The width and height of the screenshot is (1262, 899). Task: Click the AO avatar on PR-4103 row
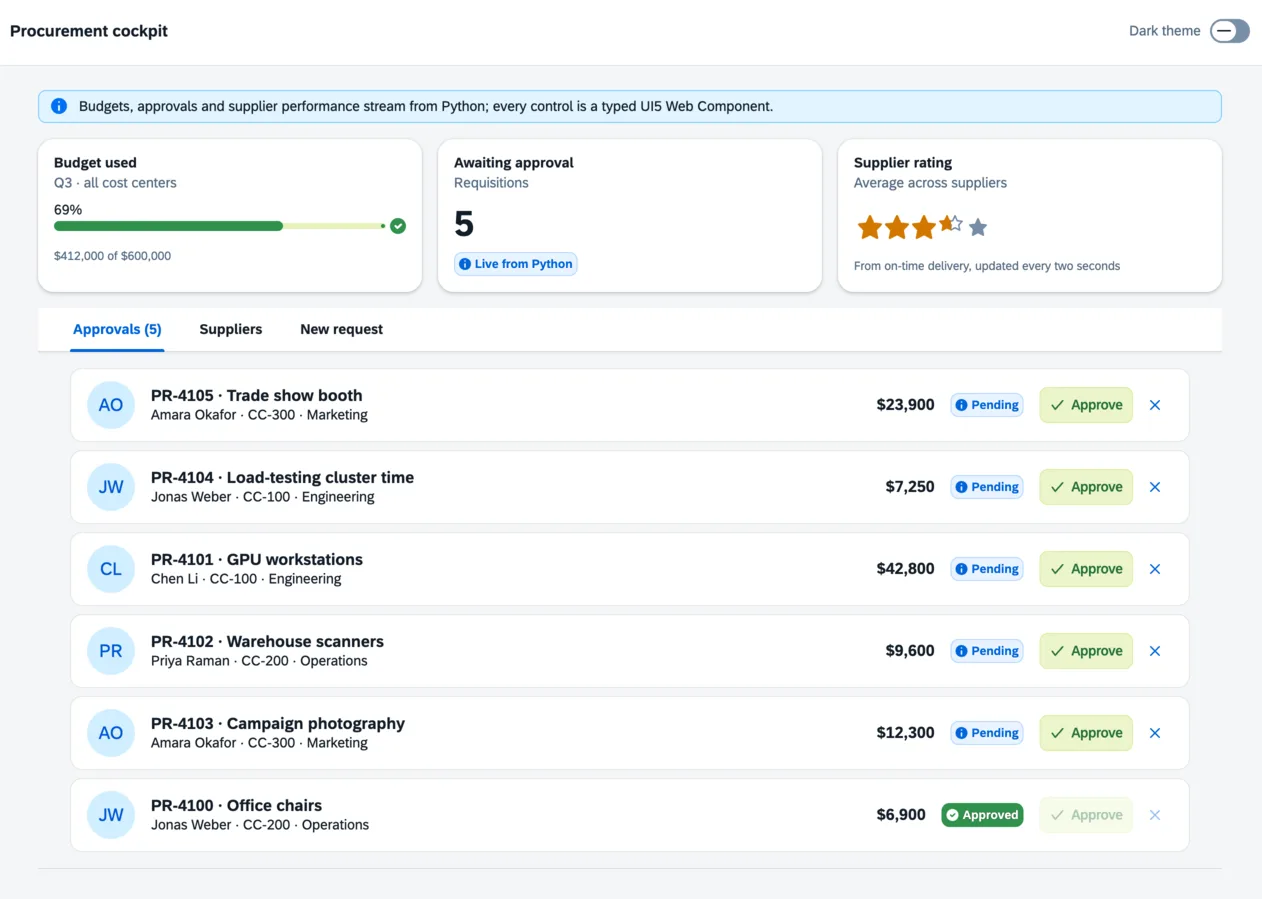coord(111,733)
